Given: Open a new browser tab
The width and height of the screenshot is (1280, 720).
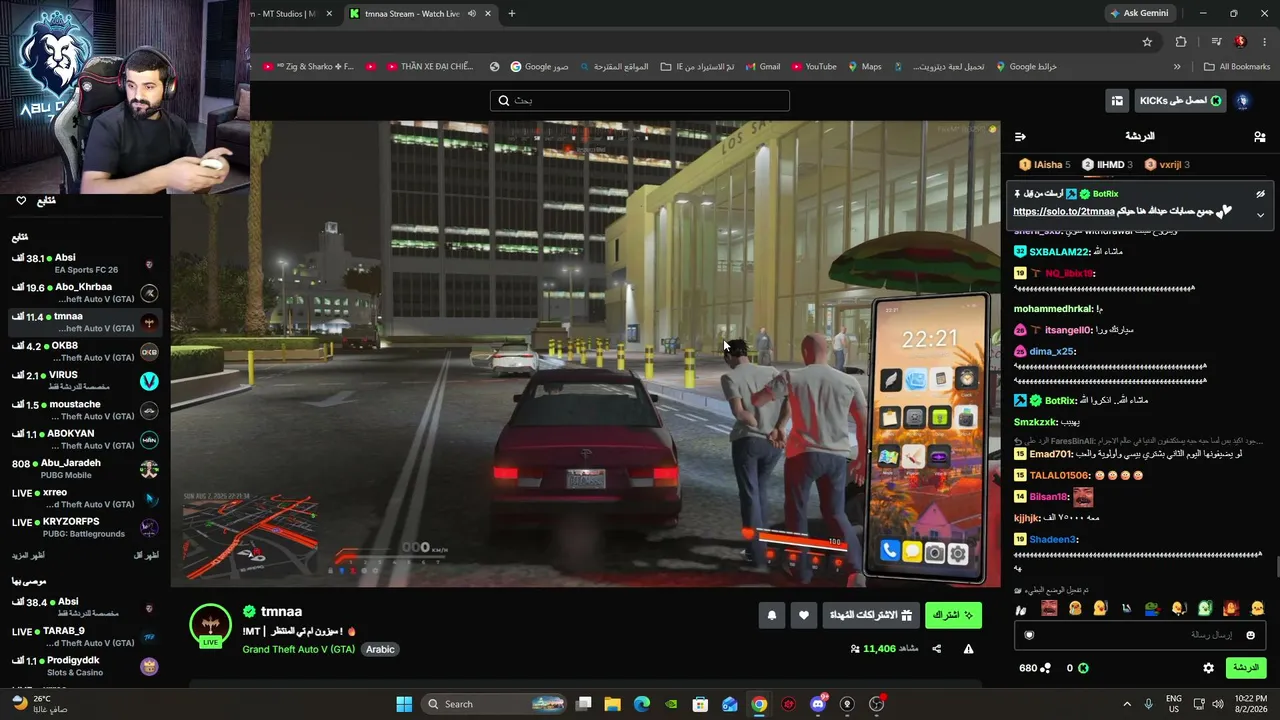Looking at the screenshot, I should (x=512, y=14).
